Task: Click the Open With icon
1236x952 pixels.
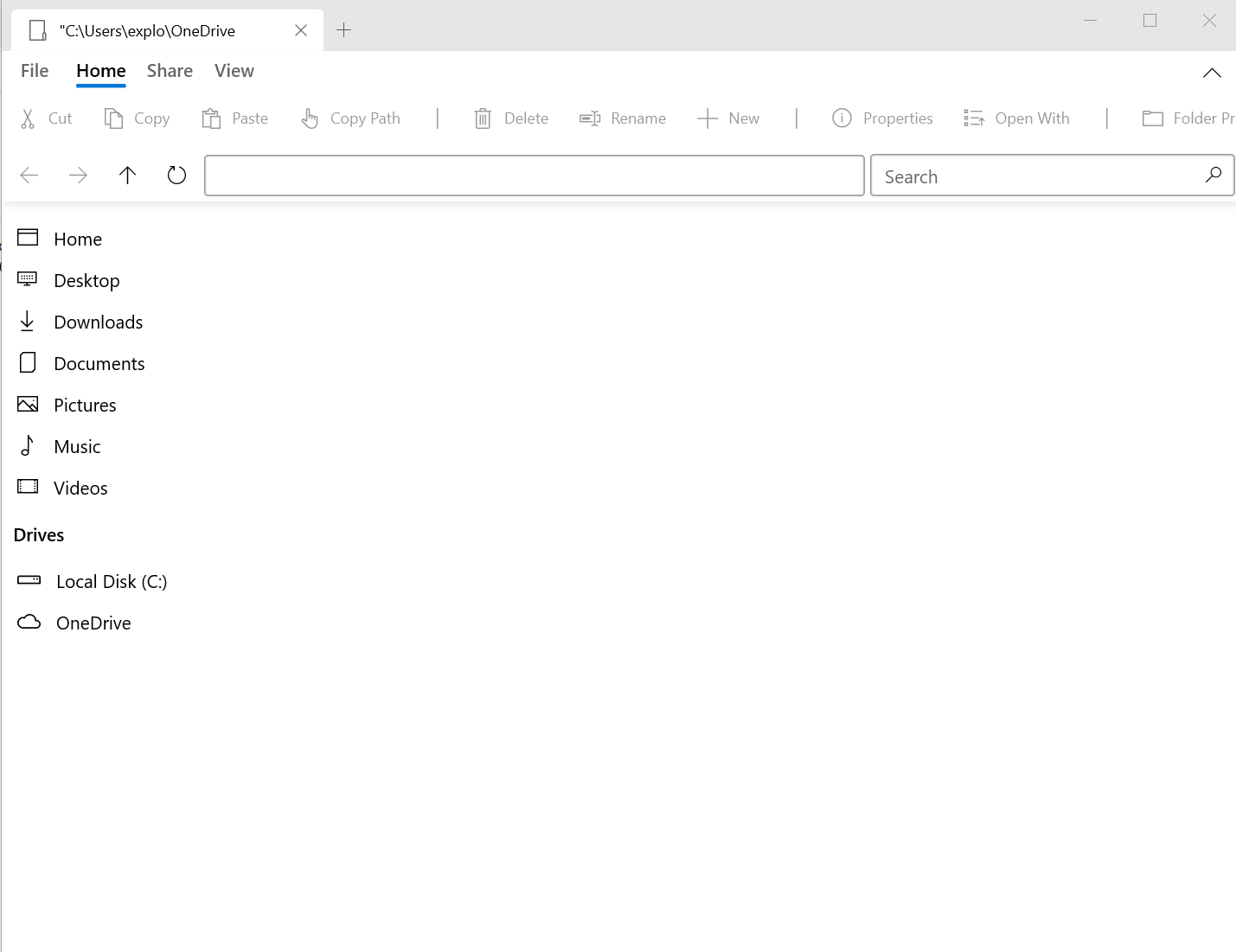Action: pos(974,118)
